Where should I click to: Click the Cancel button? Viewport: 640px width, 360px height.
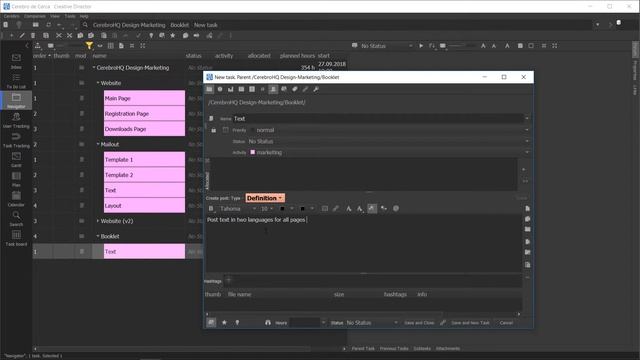pos(506,322)
